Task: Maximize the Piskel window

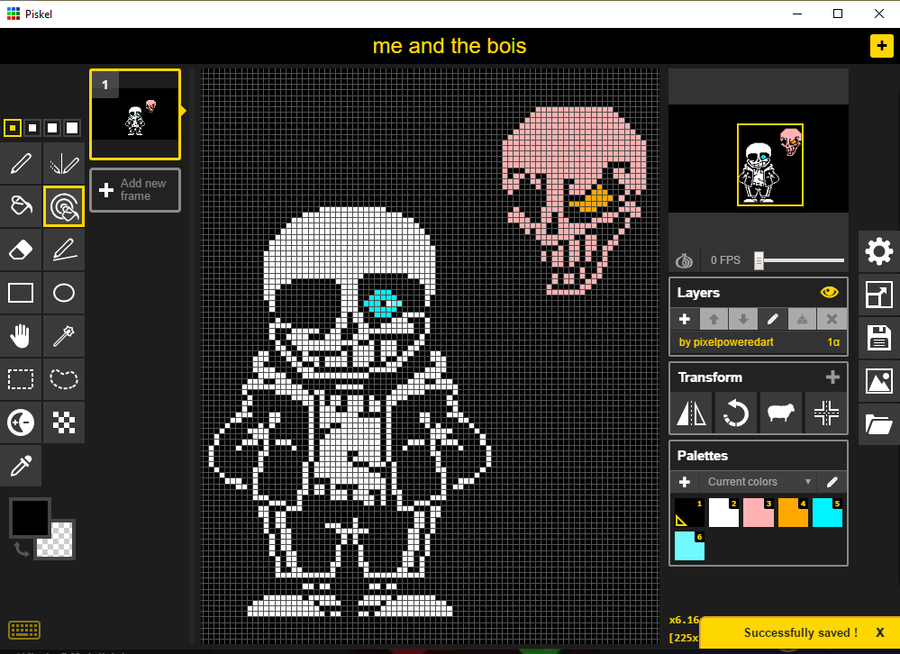Action: coord(837,14)
